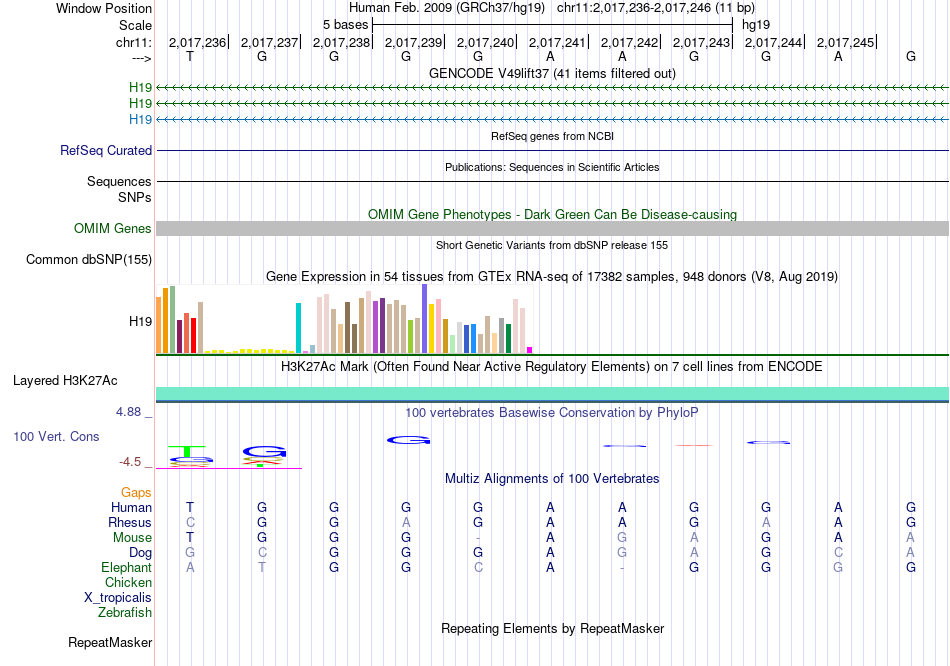The width and height of the screenshot is (950, 666).
Task: Click the Scale track label
Action: tap(135, 25)
